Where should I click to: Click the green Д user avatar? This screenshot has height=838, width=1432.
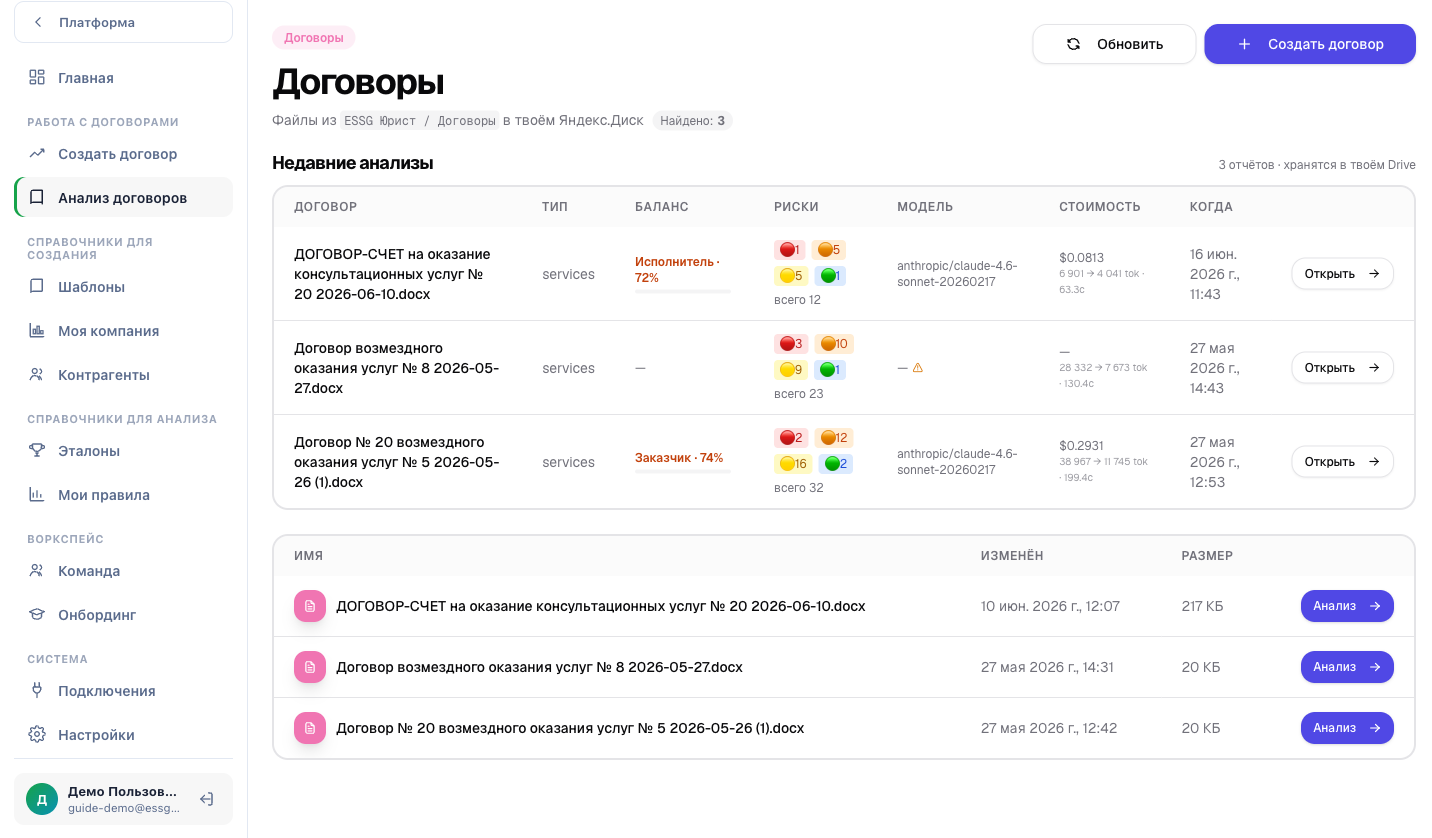coord(42,799)
